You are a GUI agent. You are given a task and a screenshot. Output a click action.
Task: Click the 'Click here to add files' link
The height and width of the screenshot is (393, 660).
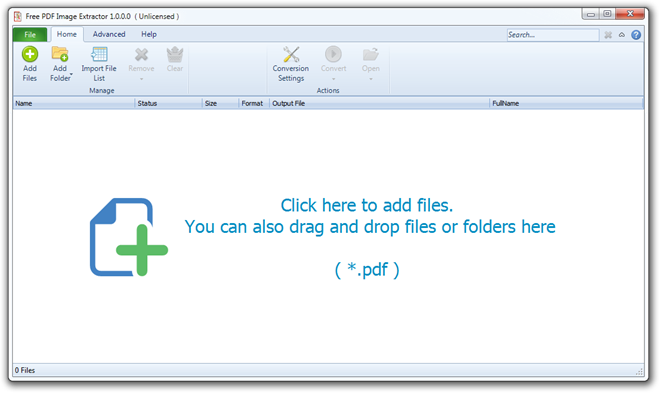pyautogui.click(x=367, y=205)
